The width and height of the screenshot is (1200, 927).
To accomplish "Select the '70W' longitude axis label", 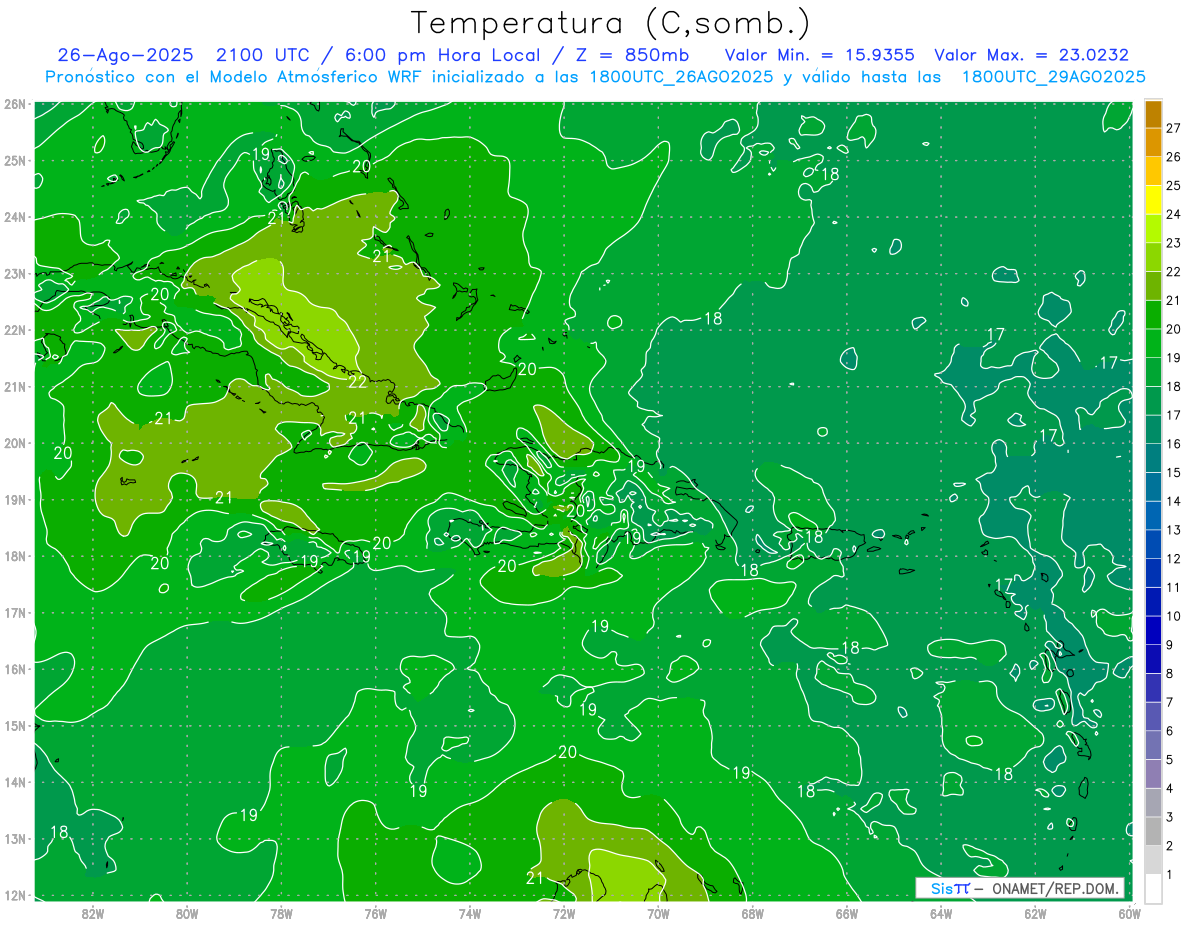I will [658, 913].
